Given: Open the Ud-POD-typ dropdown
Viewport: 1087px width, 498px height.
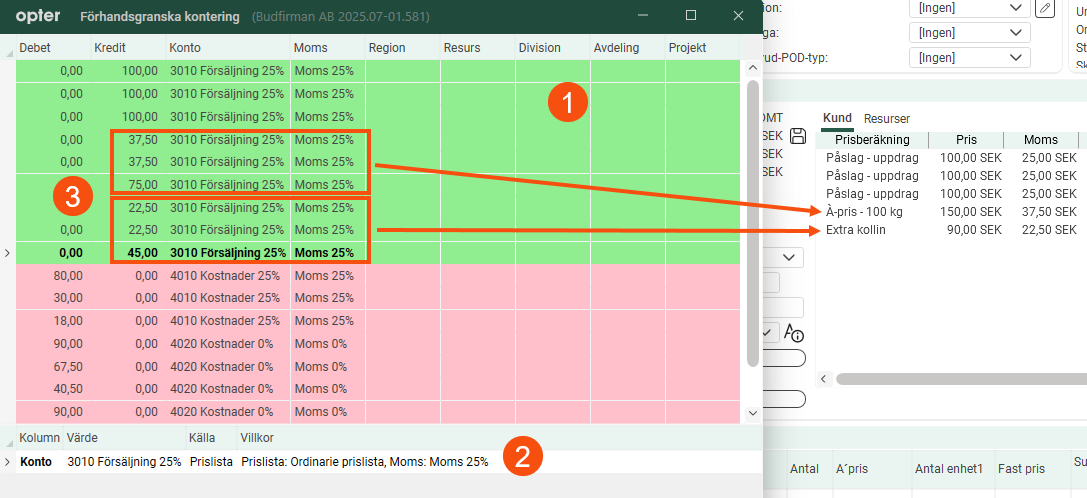Looking at the screenshot, I should pyautogui.click(x=971, y=58).
